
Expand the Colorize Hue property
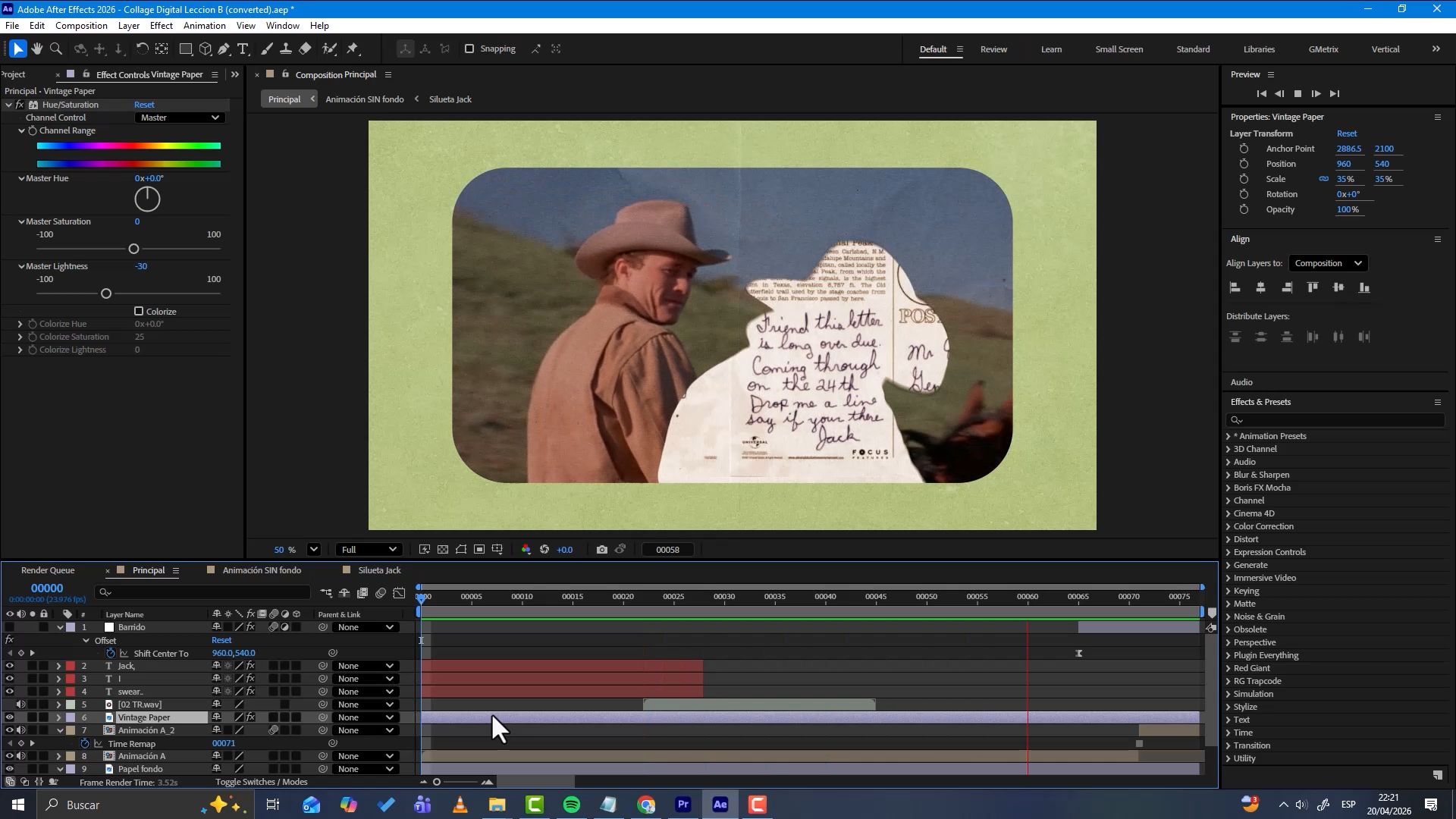tap(20, 324)
